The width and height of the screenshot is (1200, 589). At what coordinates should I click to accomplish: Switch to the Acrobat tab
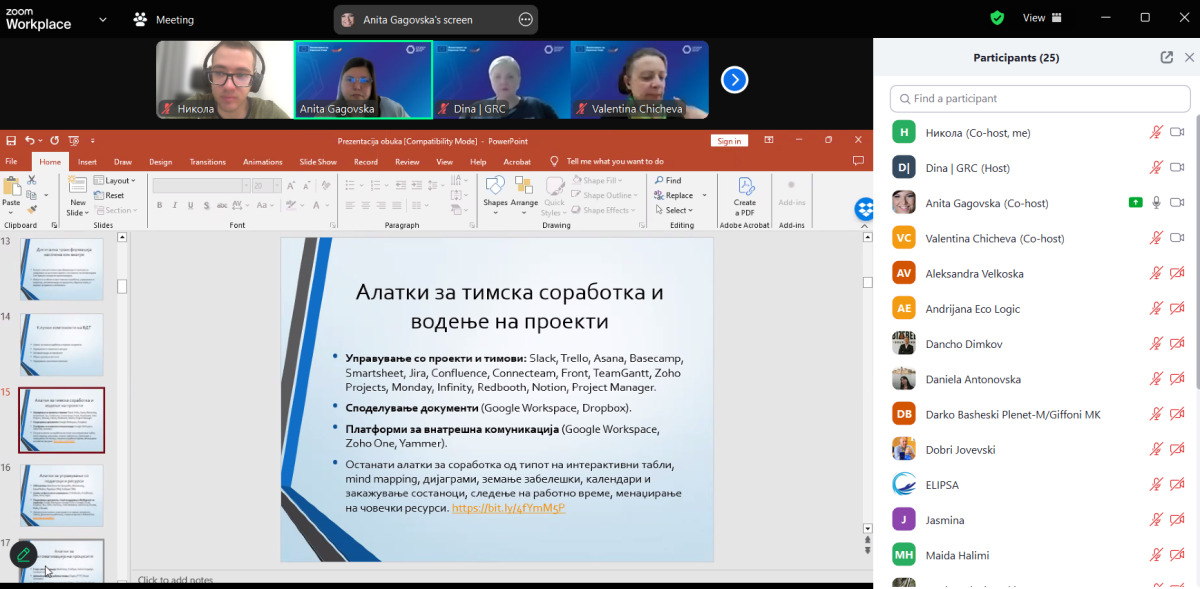click(x=517, y=161)
